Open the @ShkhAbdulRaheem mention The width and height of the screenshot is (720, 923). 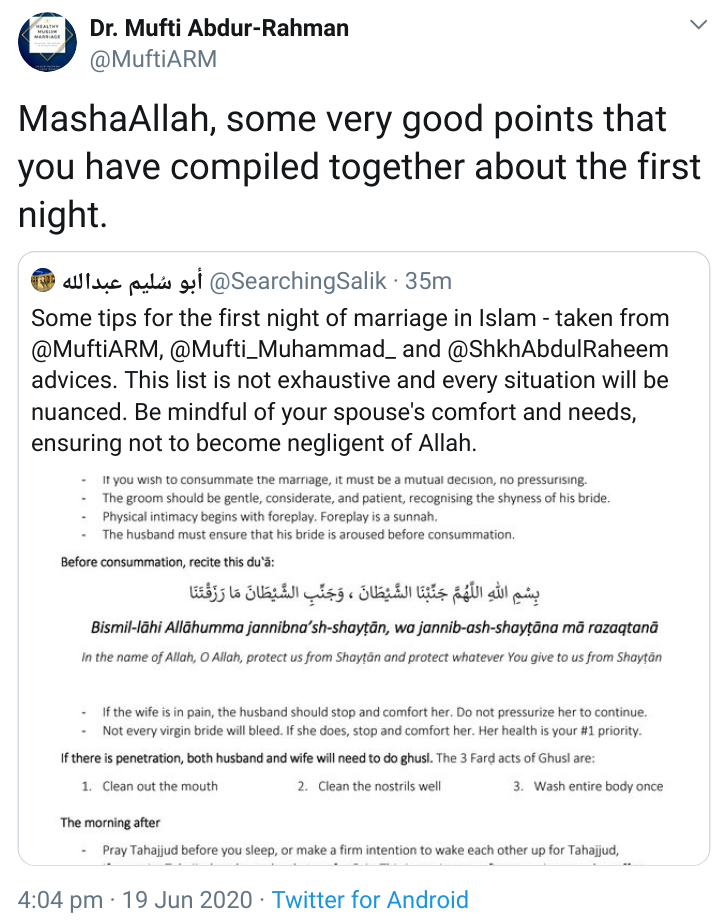coord(558,348)
